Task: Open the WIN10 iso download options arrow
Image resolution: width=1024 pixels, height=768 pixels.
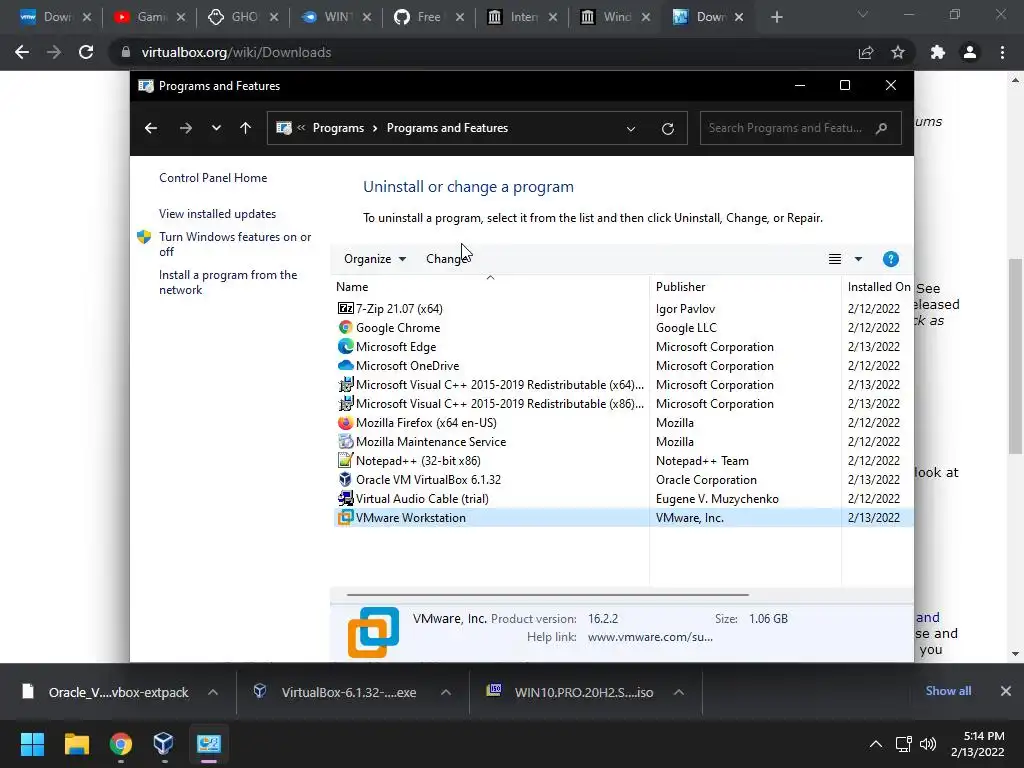Action: (679, 692)
